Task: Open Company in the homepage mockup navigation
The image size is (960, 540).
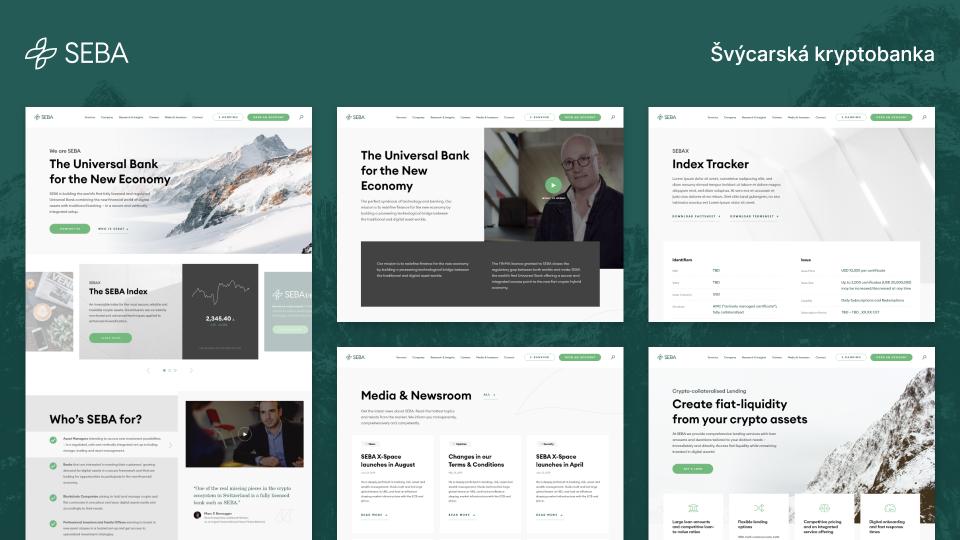Action: [107, 117]
